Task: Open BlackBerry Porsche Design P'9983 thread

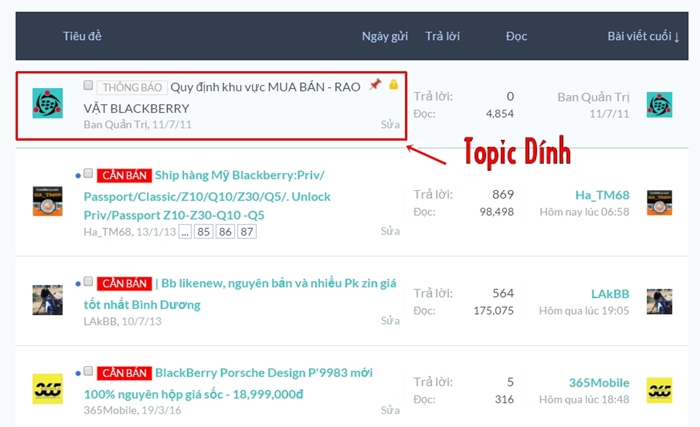Action: point(228,384)
